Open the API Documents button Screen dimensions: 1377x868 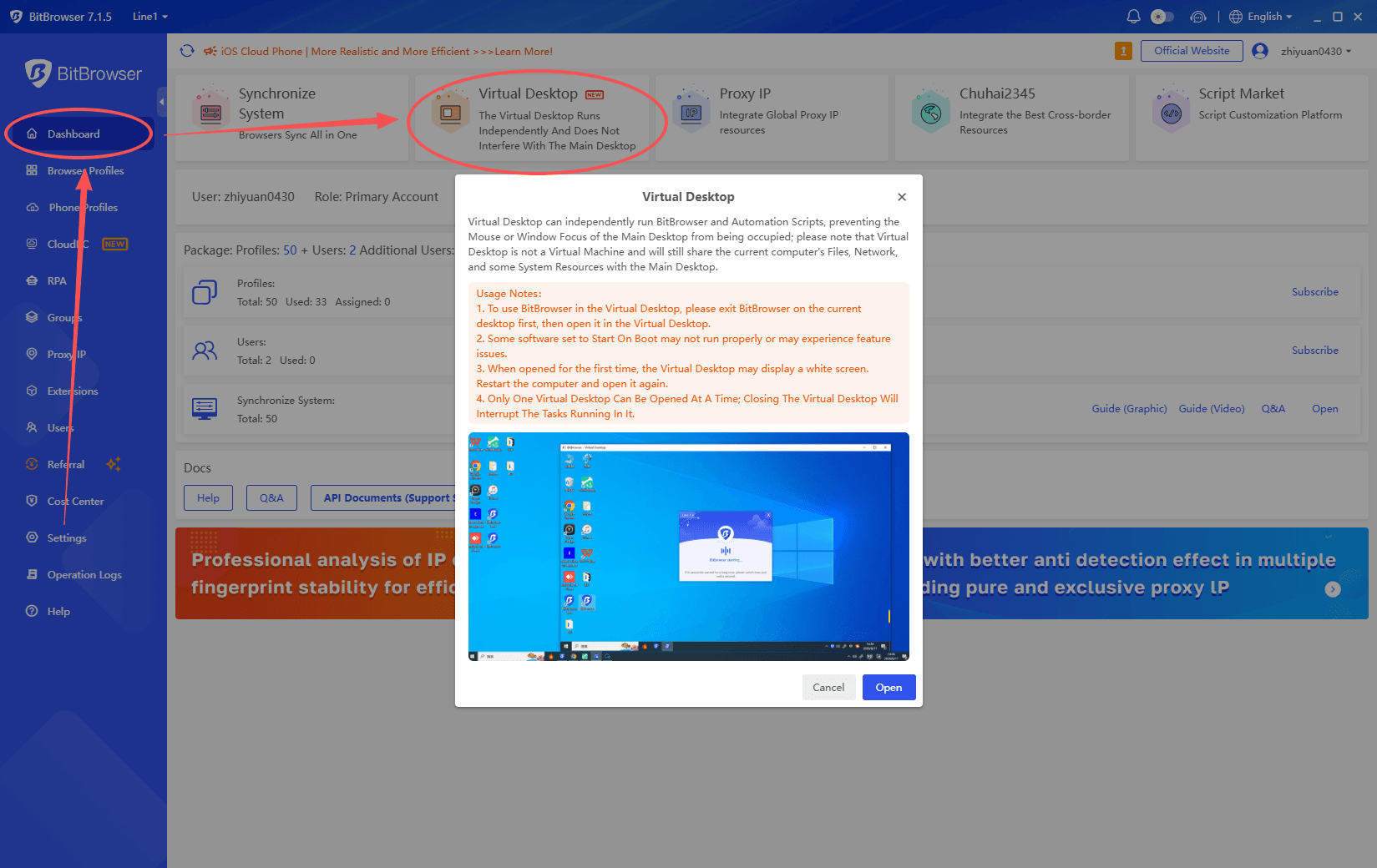point(383,498)
